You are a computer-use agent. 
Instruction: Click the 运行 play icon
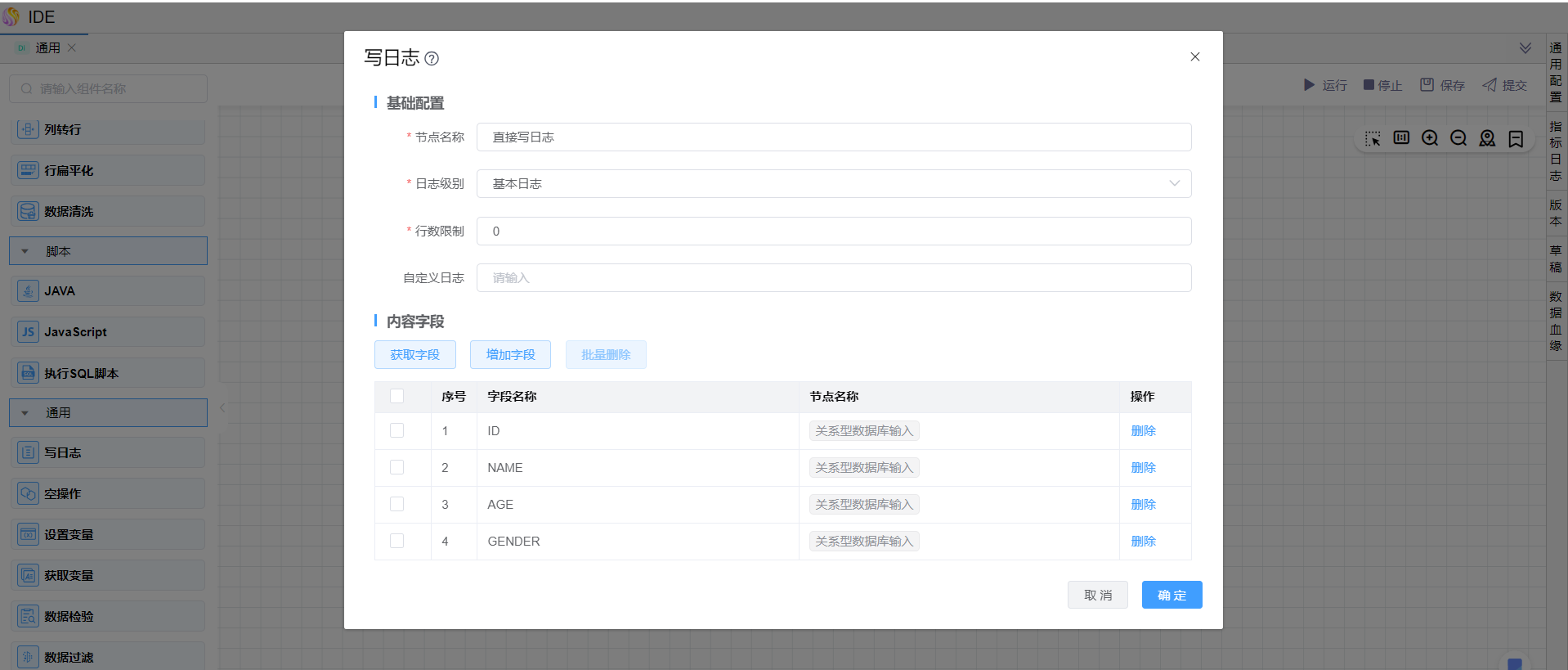click(x=1309, y=85)
